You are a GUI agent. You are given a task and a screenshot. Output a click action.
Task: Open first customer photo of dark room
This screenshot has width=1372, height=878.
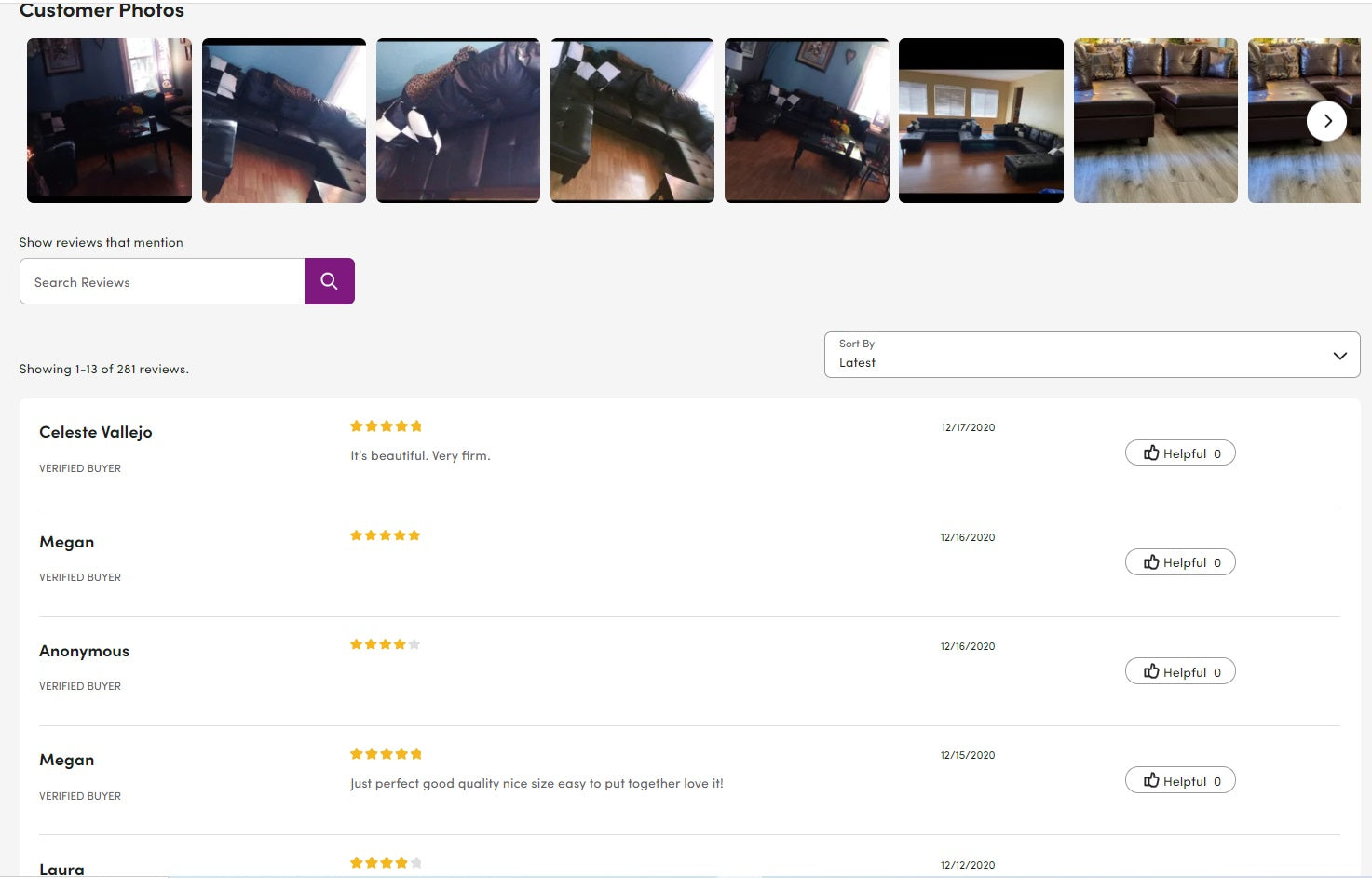point(109,120)
